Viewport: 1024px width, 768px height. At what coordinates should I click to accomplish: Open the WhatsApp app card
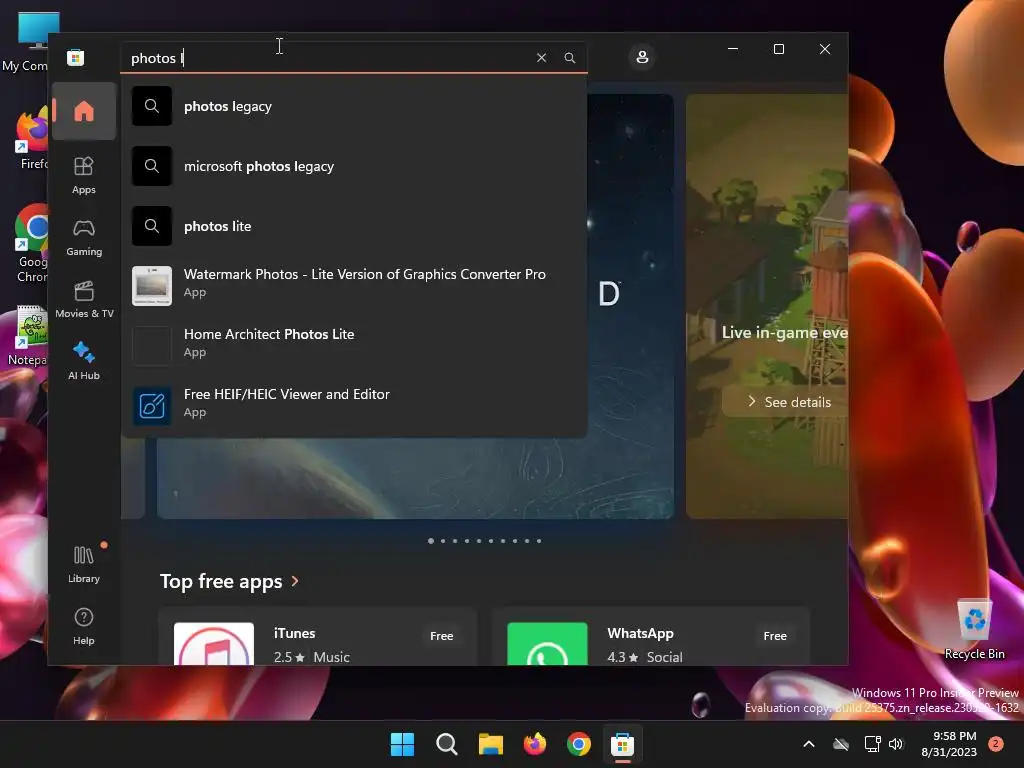(x=651, y=637)
